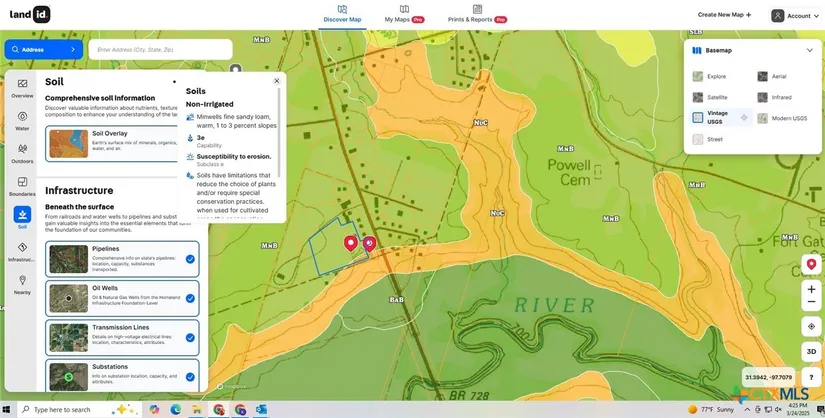Uncheck the Transmission Lines layer

pos(190,337)
